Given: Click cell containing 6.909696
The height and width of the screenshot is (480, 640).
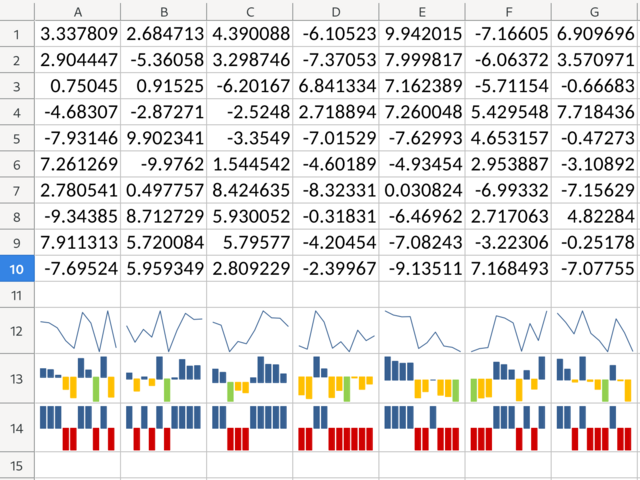Looking at the screenshot, I should click(594, 34).
